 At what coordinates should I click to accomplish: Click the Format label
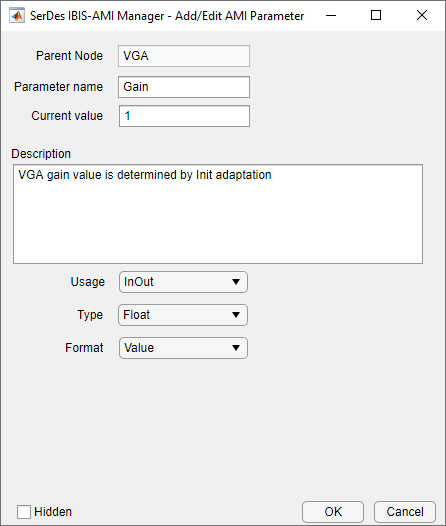(x=84, y=348)
